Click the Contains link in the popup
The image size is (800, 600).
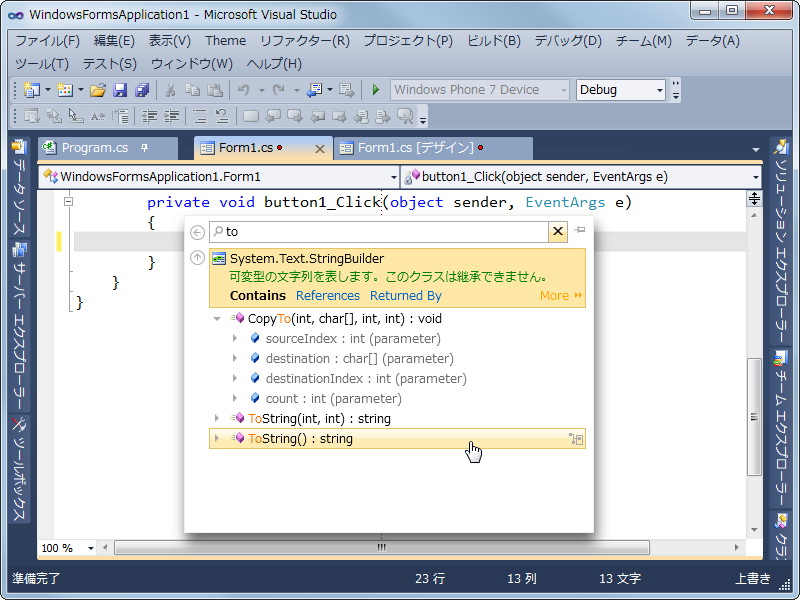(x=258, y=296)
